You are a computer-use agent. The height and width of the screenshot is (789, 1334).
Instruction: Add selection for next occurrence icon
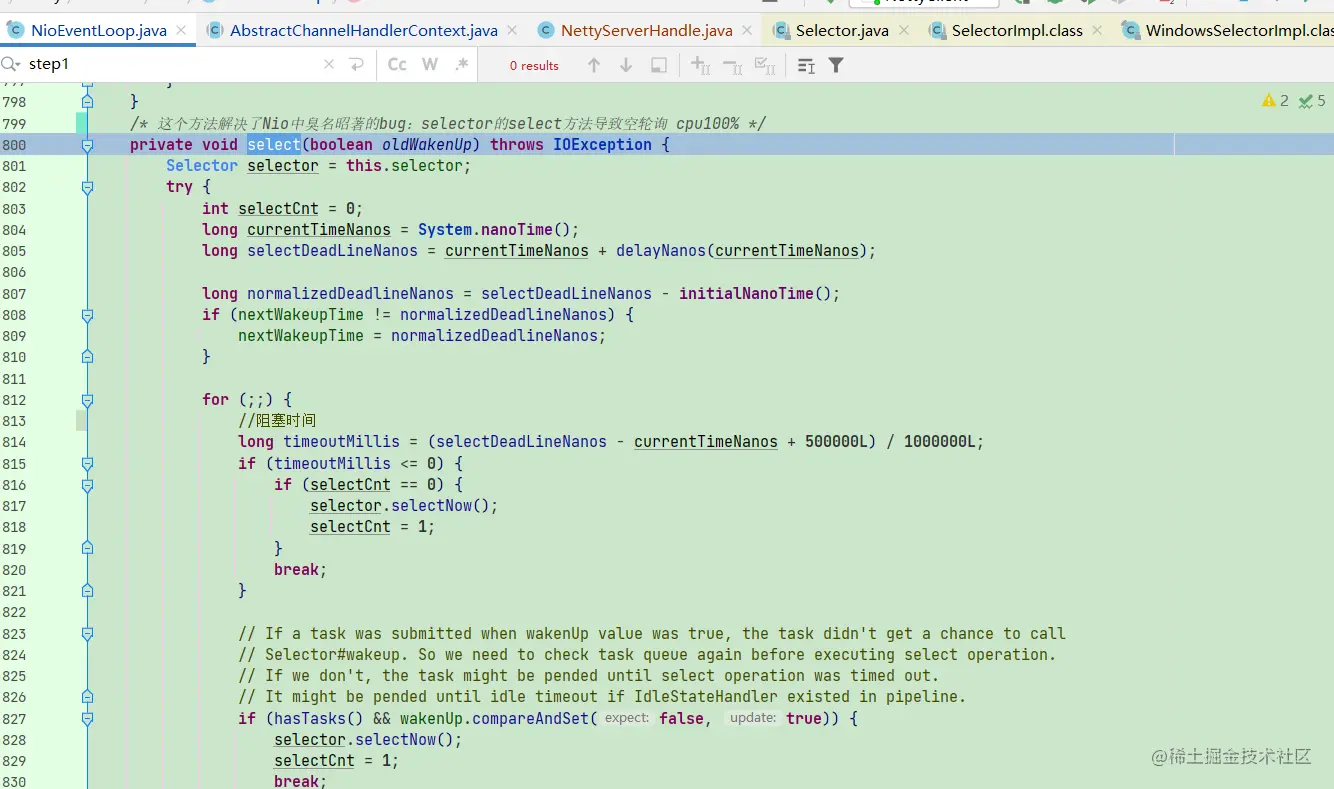coord(701,65)
